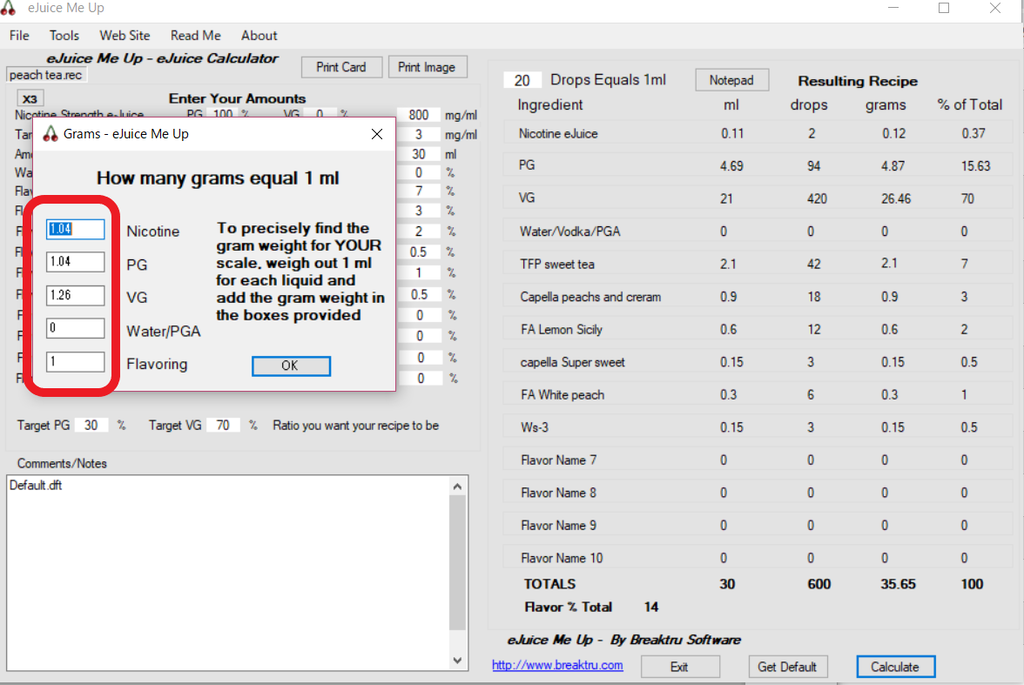The height and width of the screenshot is (685, 1024).
Task: Select the Flavoring grams input field
Action: click(75, 362)
